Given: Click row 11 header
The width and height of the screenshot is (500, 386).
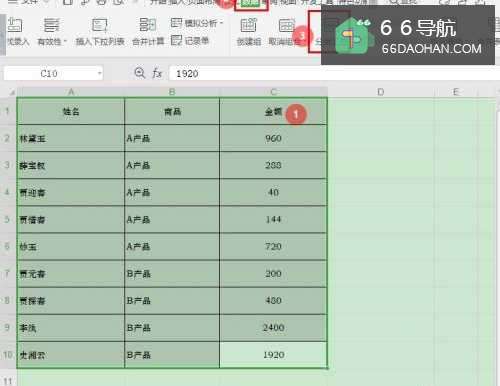Looking at the screenshot, I should [8, 380].
